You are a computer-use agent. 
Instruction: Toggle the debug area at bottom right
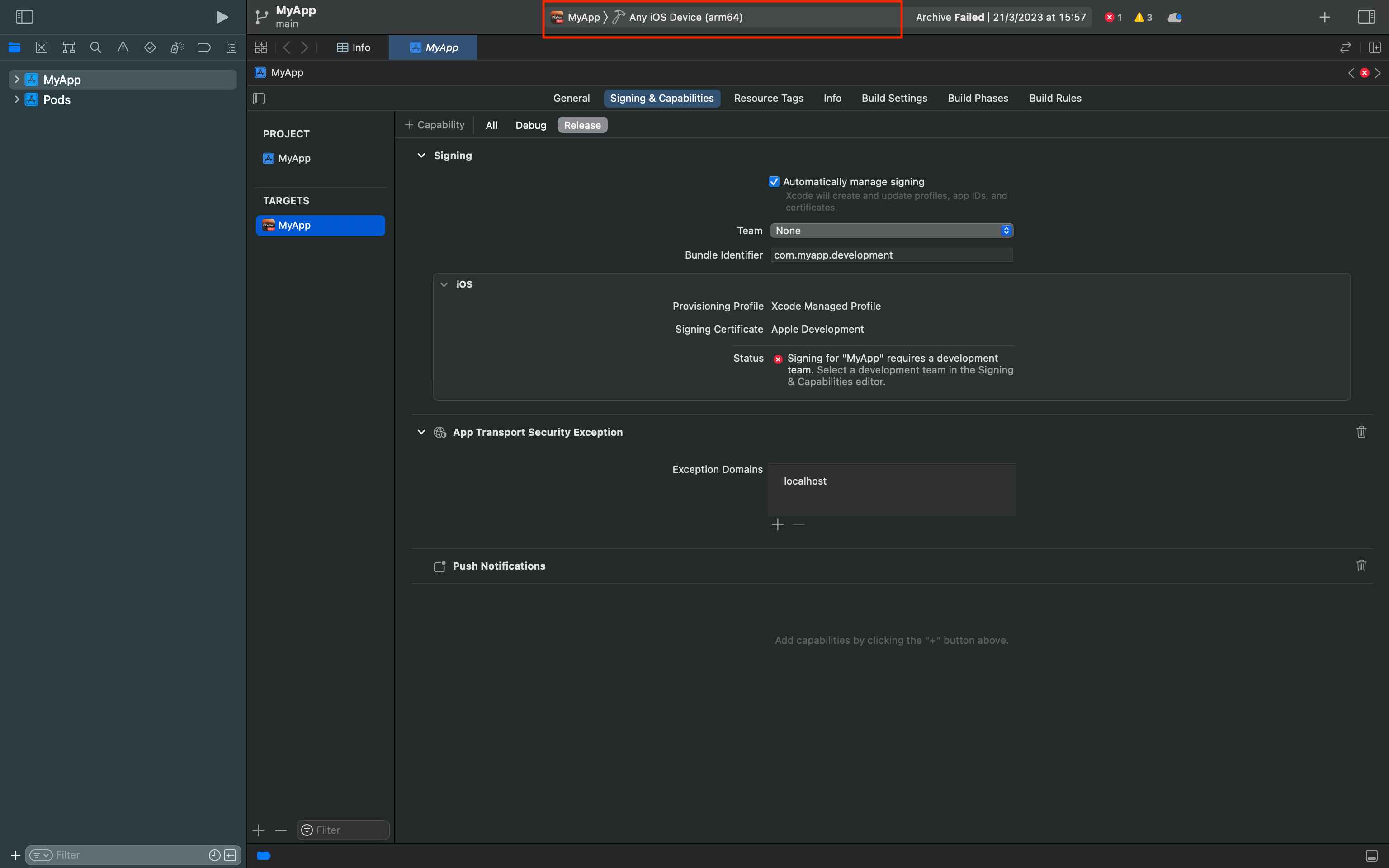click(x=1372, y=855)
